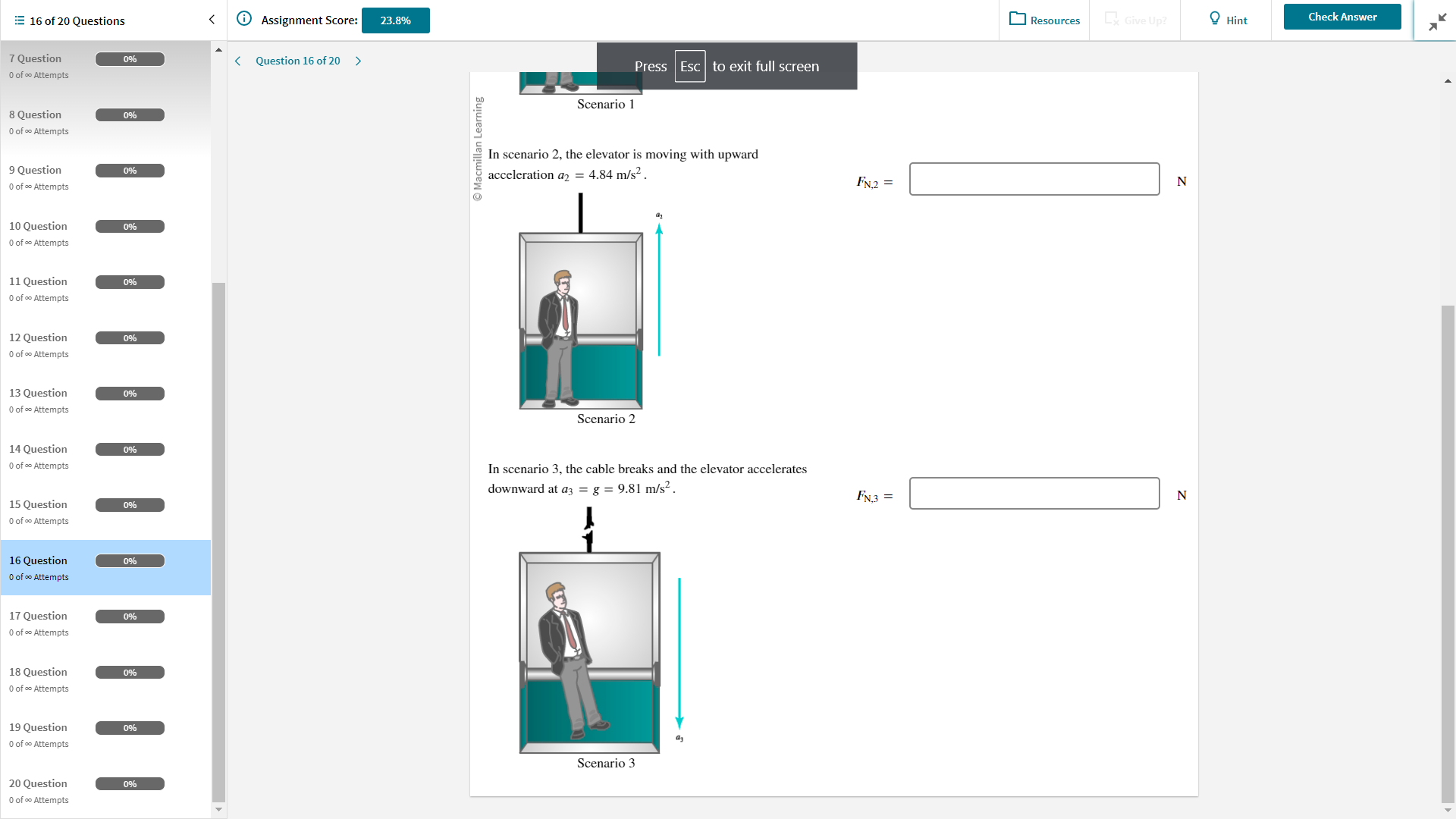The width and height of the screenshot is (1456, 819).
Task: Go to previous question arrow
Action: point(238,61)
